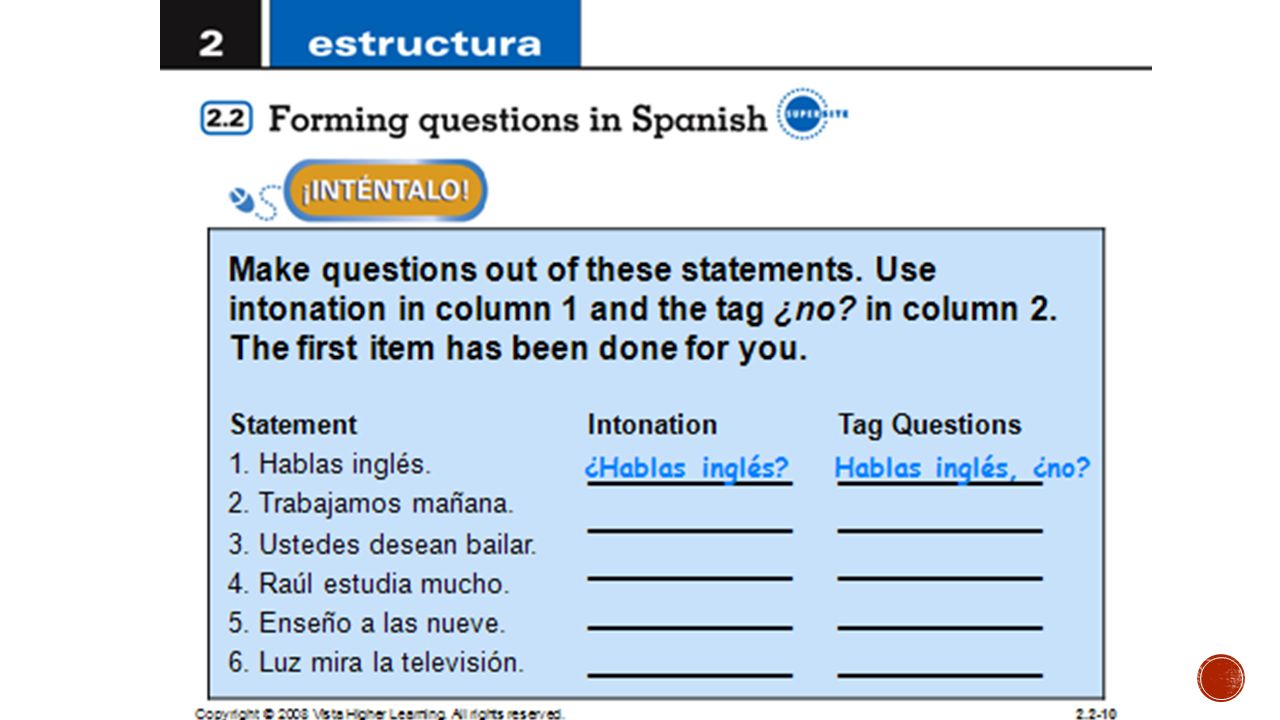The height and width of the screenshot is (720, 1280).
Task: Click the answer ¿Hablas inglés? in blue
Action: [687, 468]
